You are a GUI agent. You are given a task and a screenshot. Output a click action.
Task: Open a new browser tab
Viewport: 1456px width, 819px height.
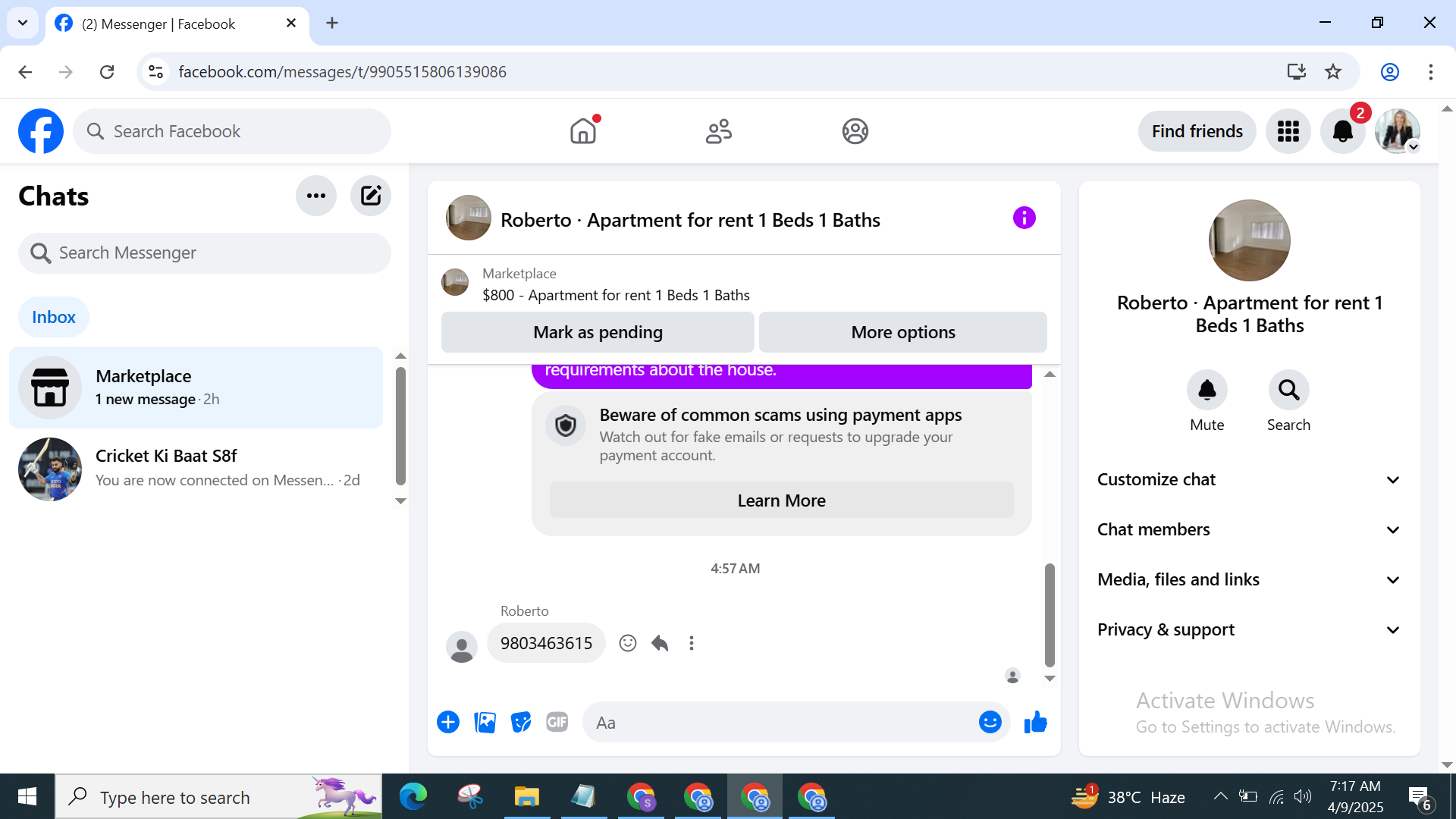(x=332, y=23)
